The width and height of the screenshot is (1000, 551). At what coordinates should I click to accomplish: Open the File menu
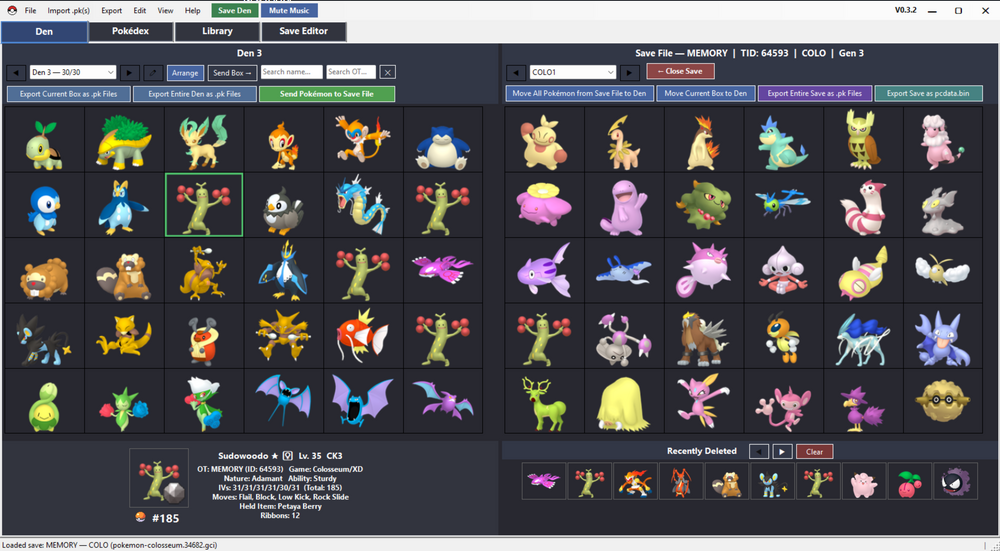click(x=31, y=11)
